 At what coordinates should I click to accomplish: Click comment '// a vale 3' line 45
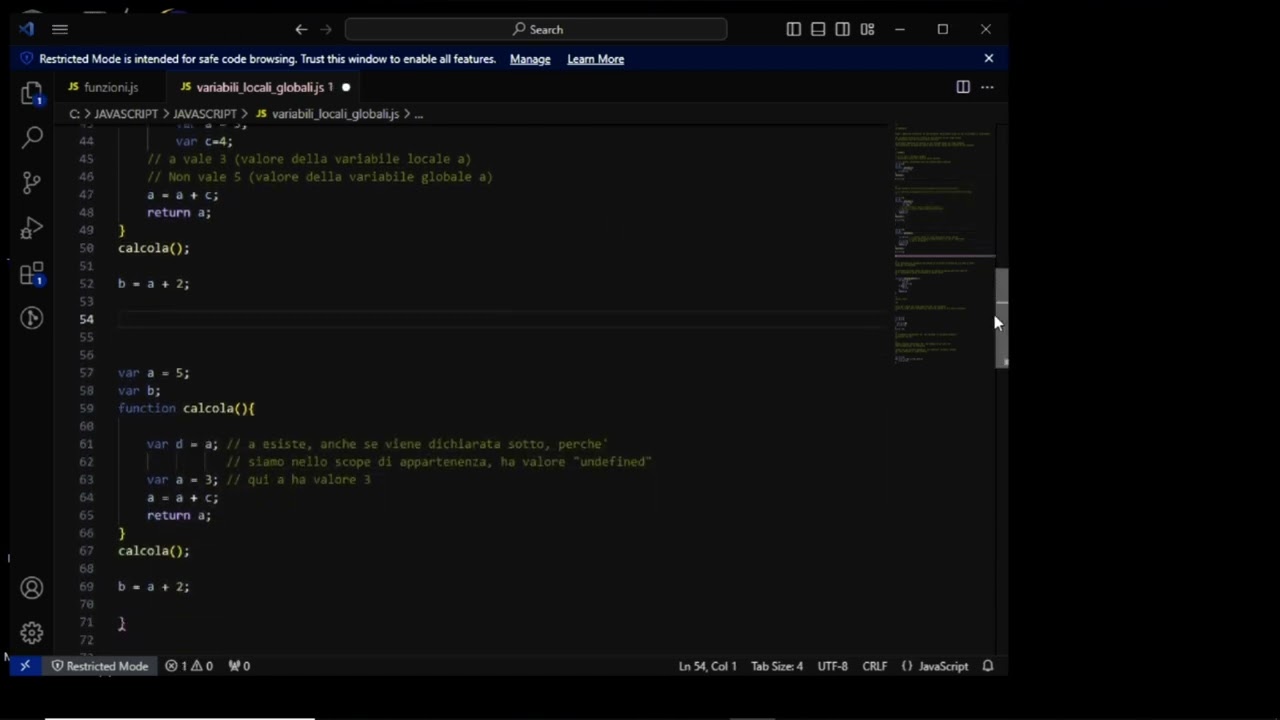(x=309, y=159)
